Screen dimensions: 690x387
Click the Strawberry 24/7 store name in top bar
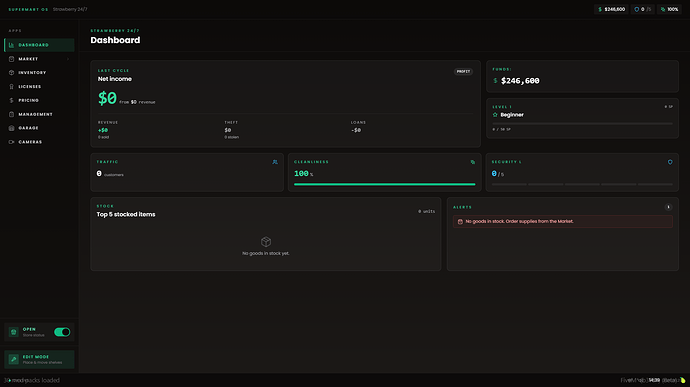70,9
